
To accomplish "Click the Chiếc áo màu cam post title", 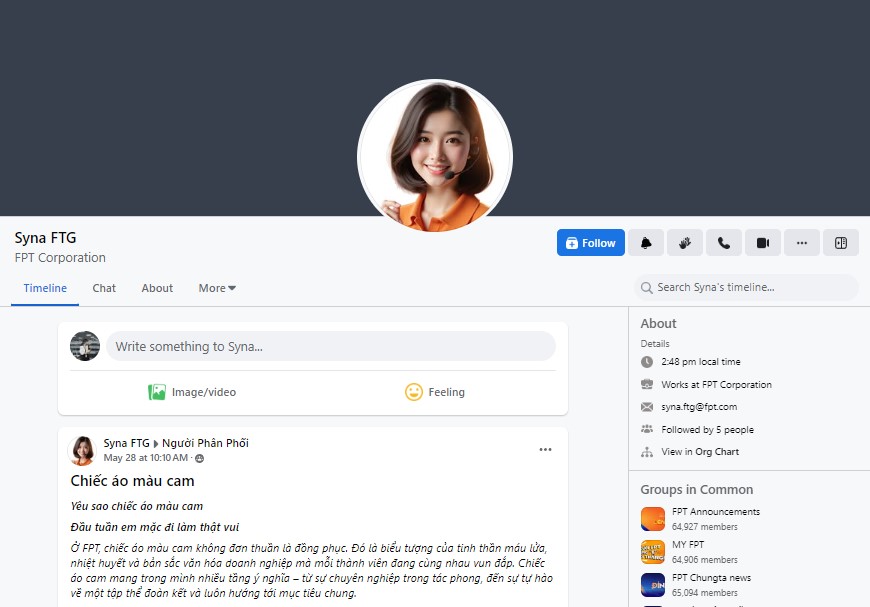I will [133, 480].
